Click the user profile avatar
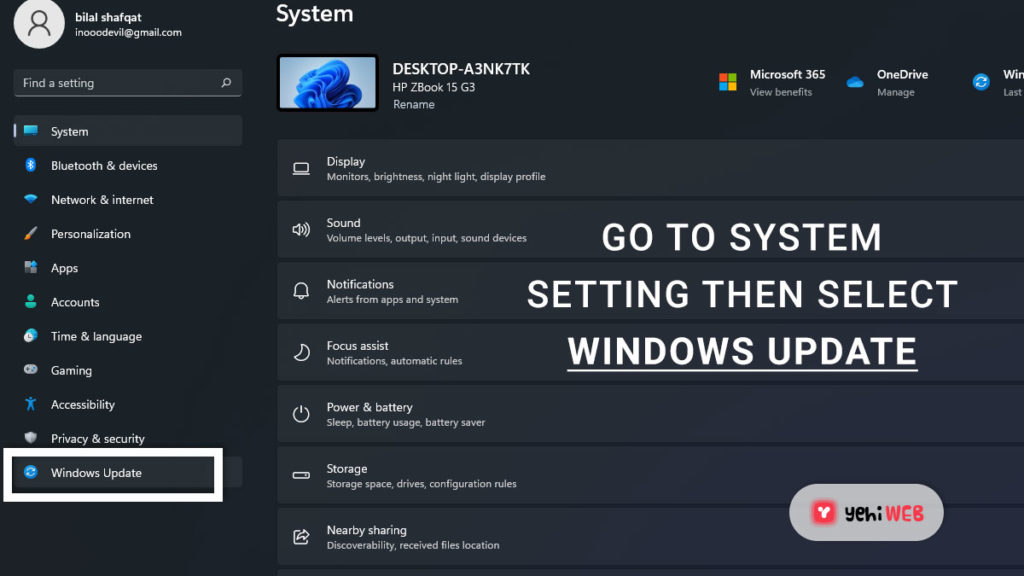The image size is (1024, 576). tap(39, 24)
